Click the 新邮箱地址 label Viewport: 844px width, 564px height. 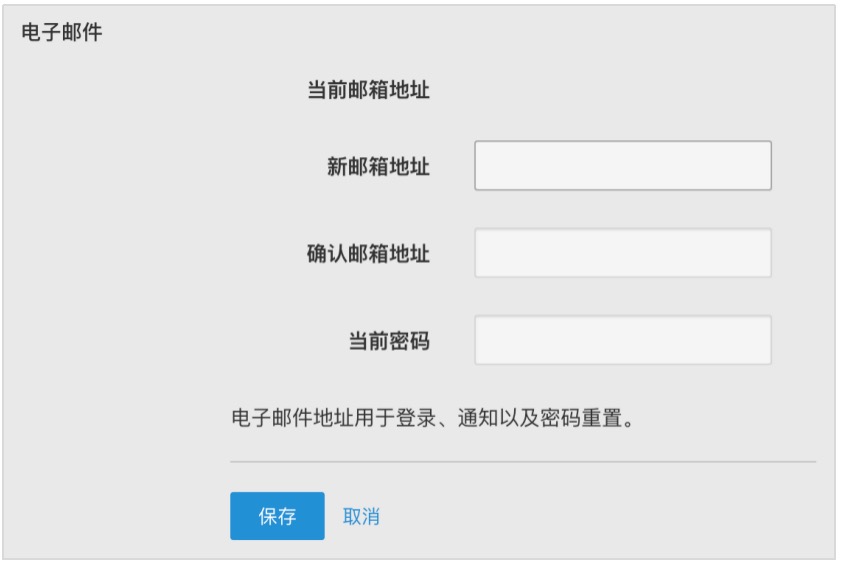[378, 166]
